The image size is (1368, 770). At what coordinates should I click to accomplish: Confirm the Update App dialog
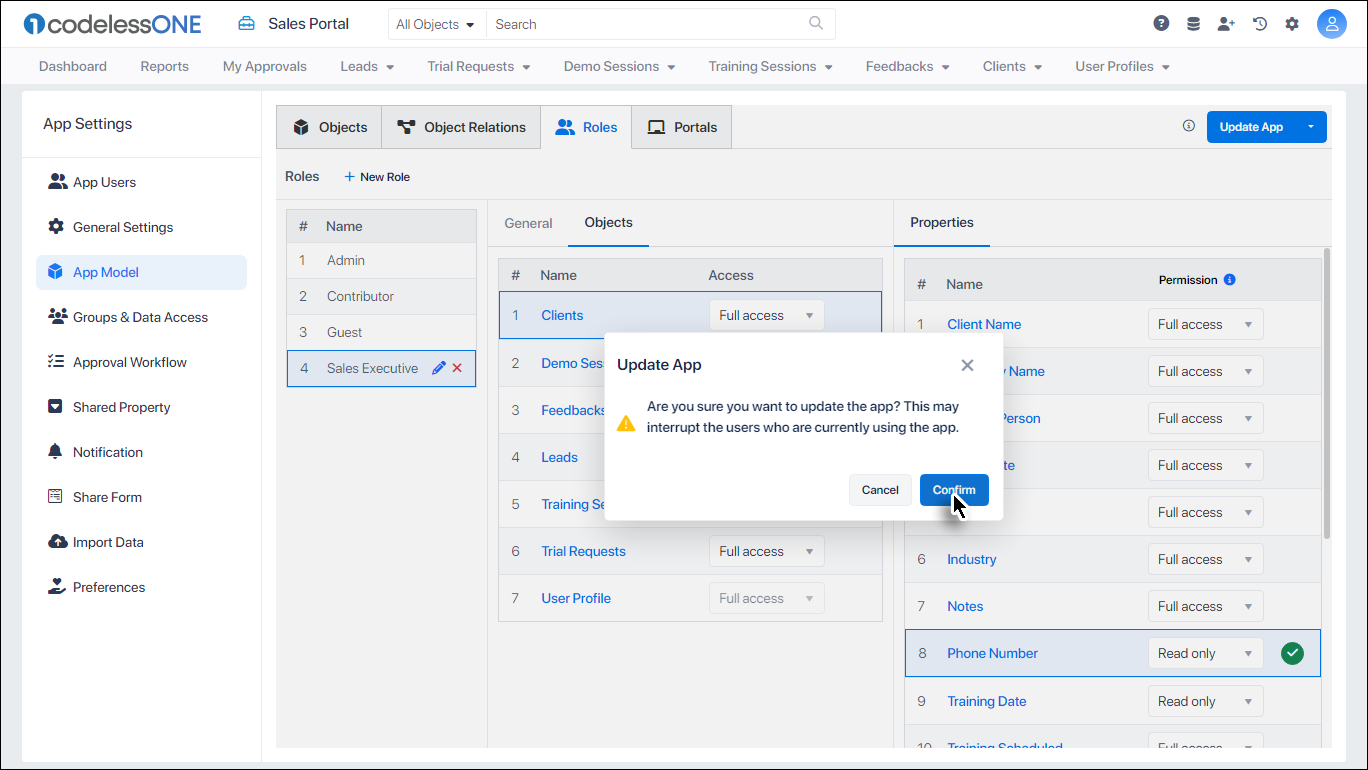(953, 490)
